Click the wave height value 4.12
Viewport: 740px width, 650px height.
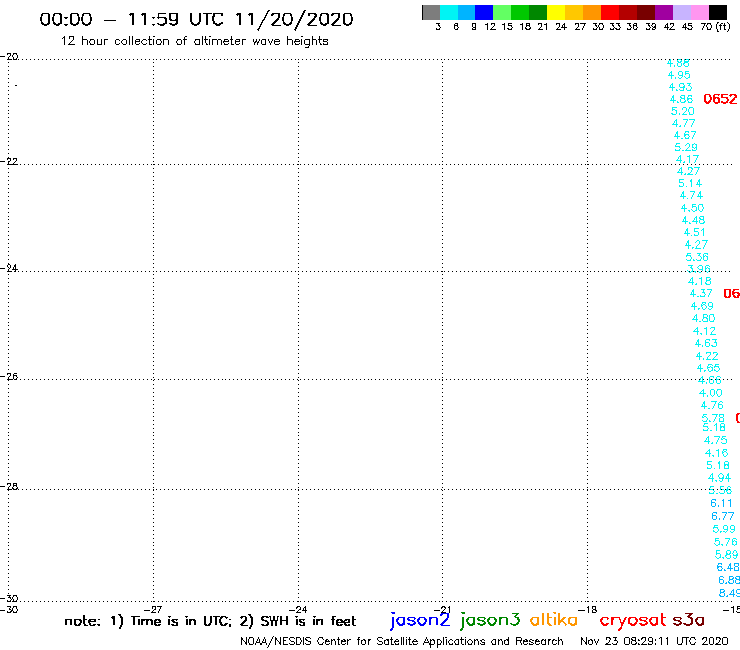[x=705, y=331]
